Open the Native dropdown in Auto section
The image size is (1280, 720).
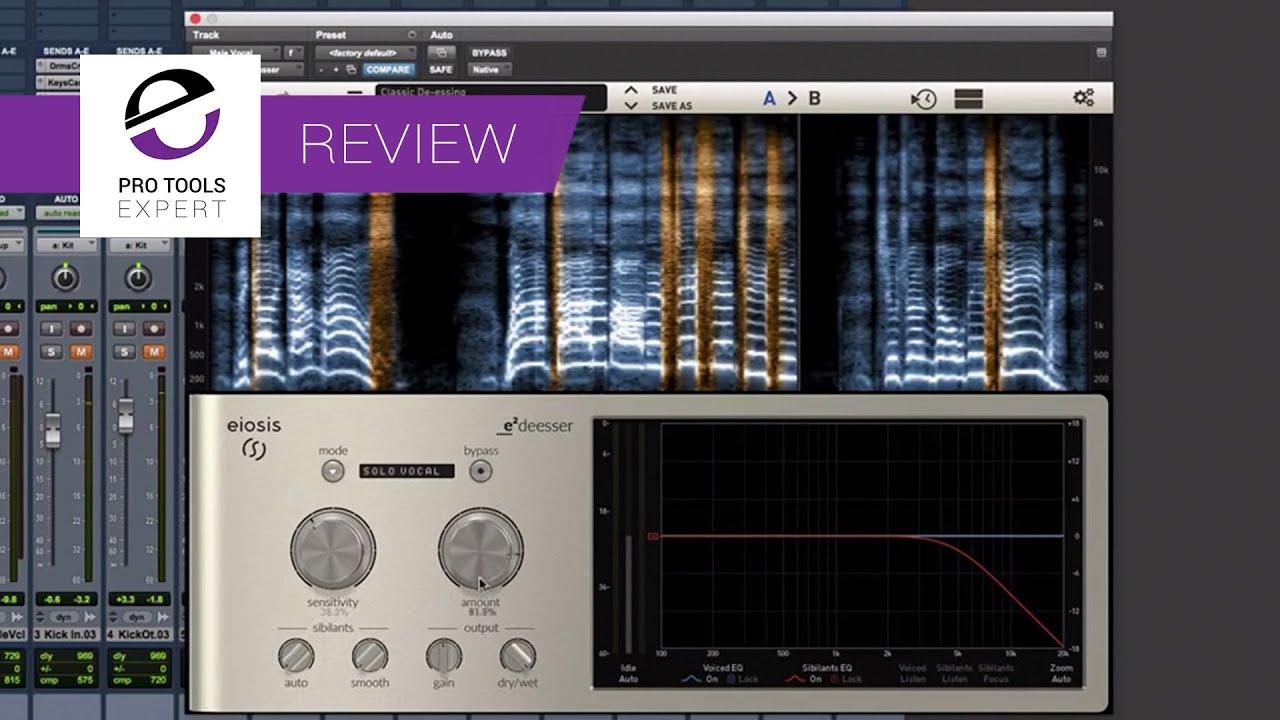(x=490, y=70)
